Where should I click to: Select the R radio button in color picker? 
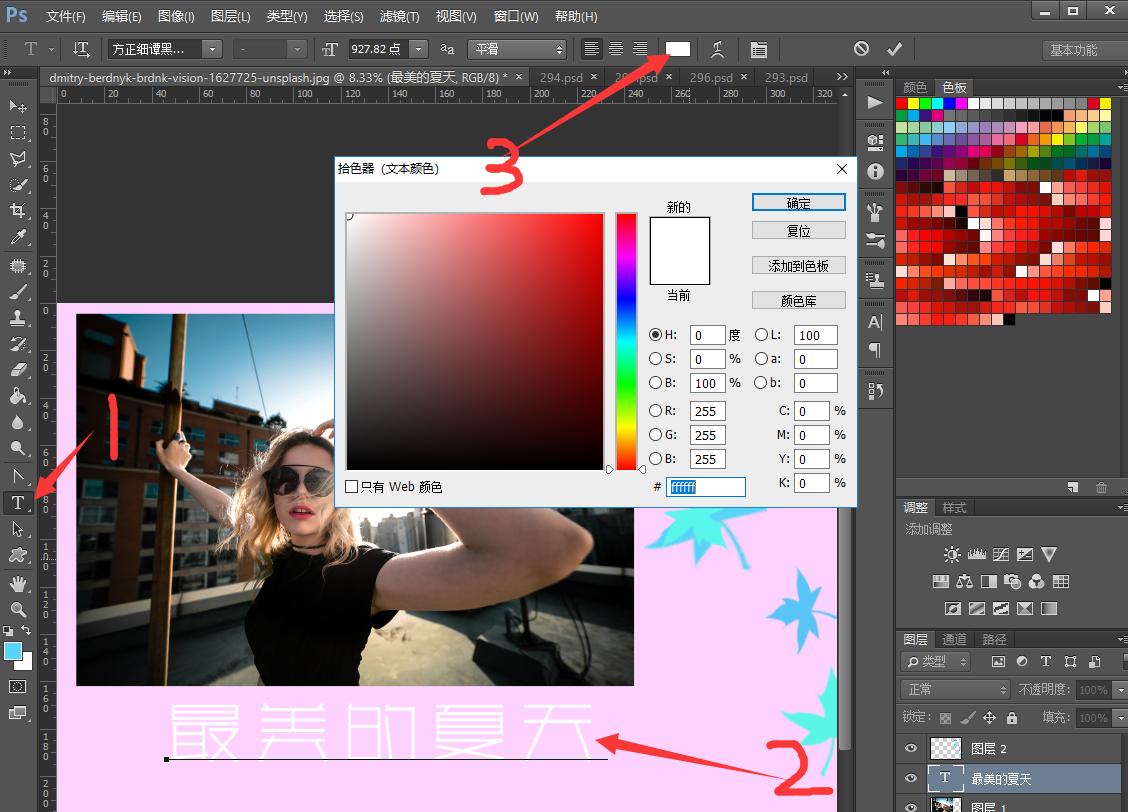[x=656, y=411]
